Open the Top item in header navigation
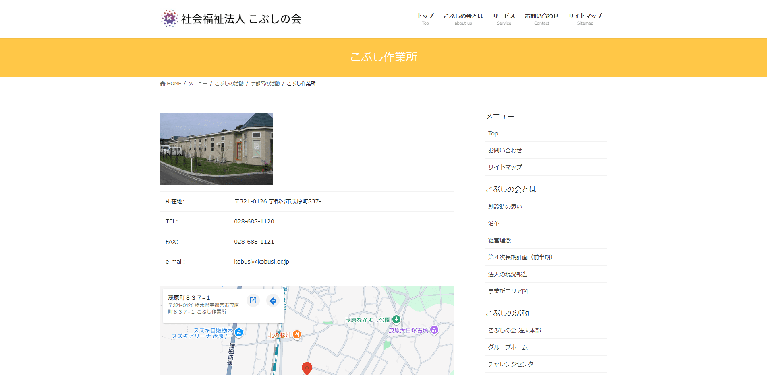This screenshot has width=767, height=375. coord(425,19)
